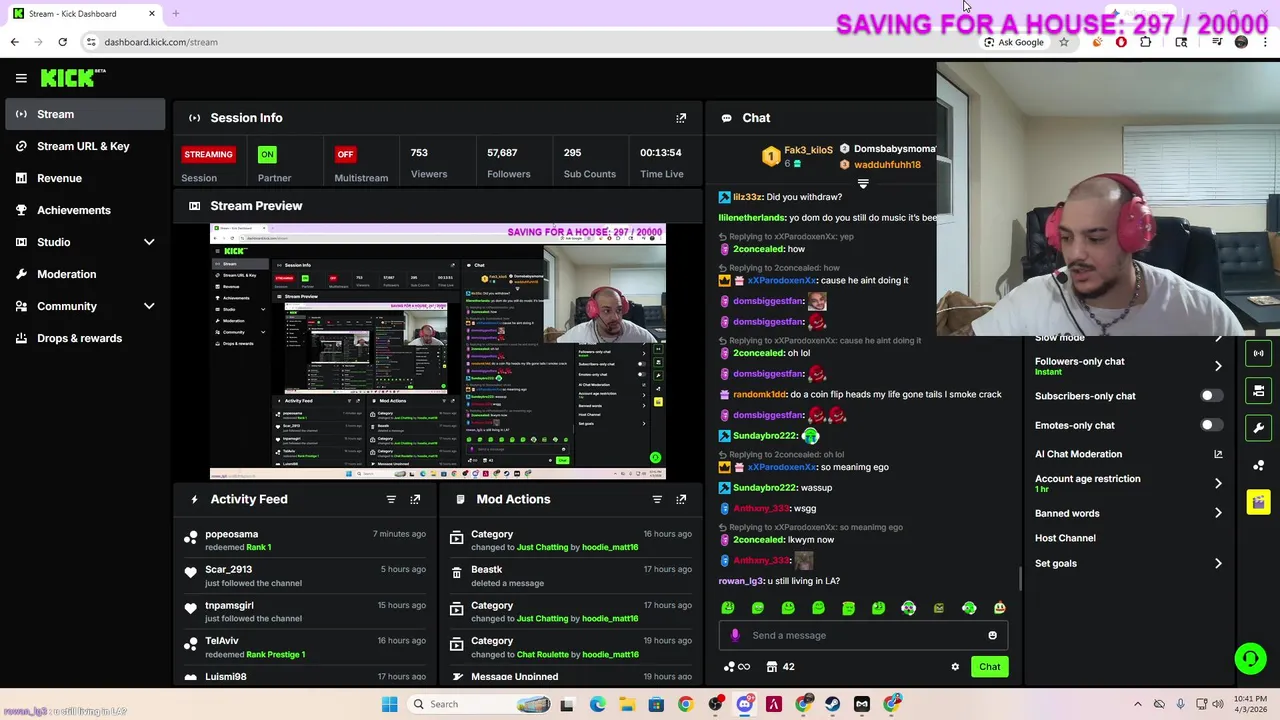Click the Ask Google button
The image size is (1280, 720).
point(1013,42)
